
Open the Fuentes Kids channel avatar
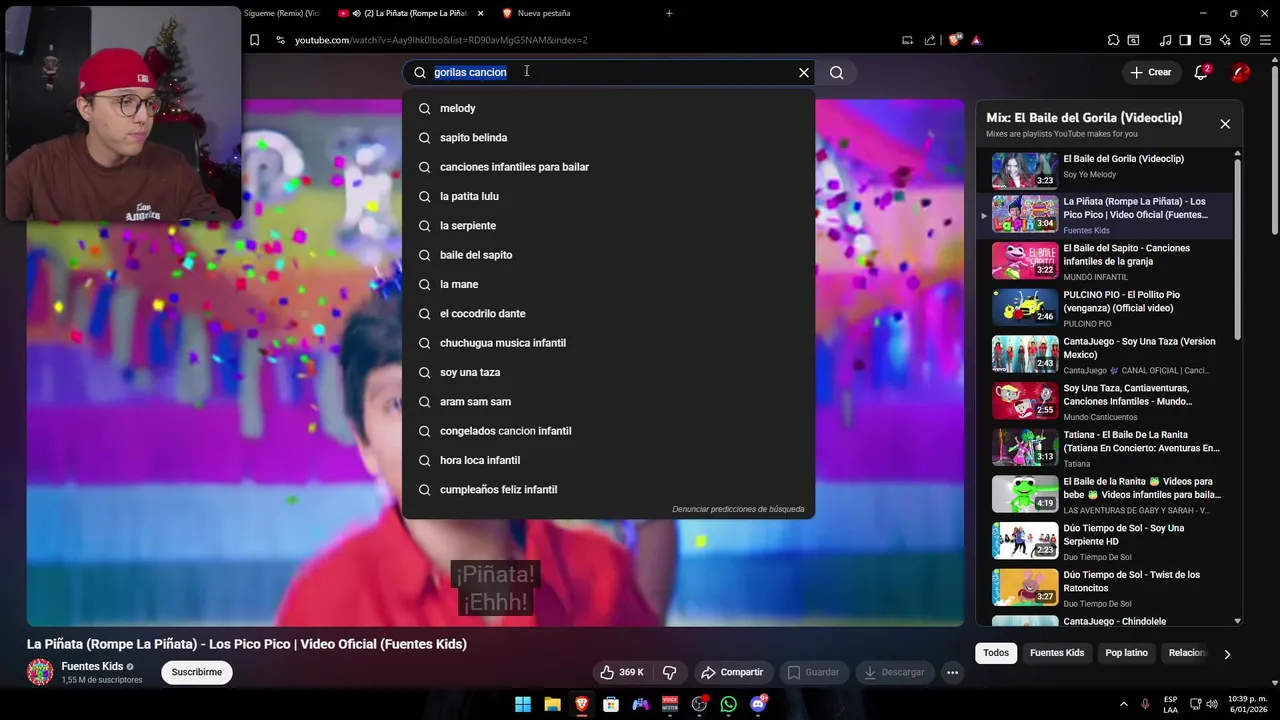point(40,672)
